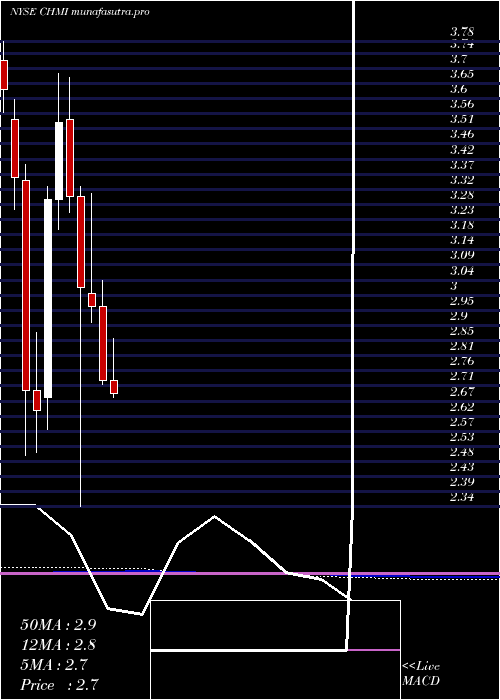Click the NYSE CHMI munafasutra.pro title text
Image resolution: width=500 pixels, height=700 pixels.
[79, 12]
